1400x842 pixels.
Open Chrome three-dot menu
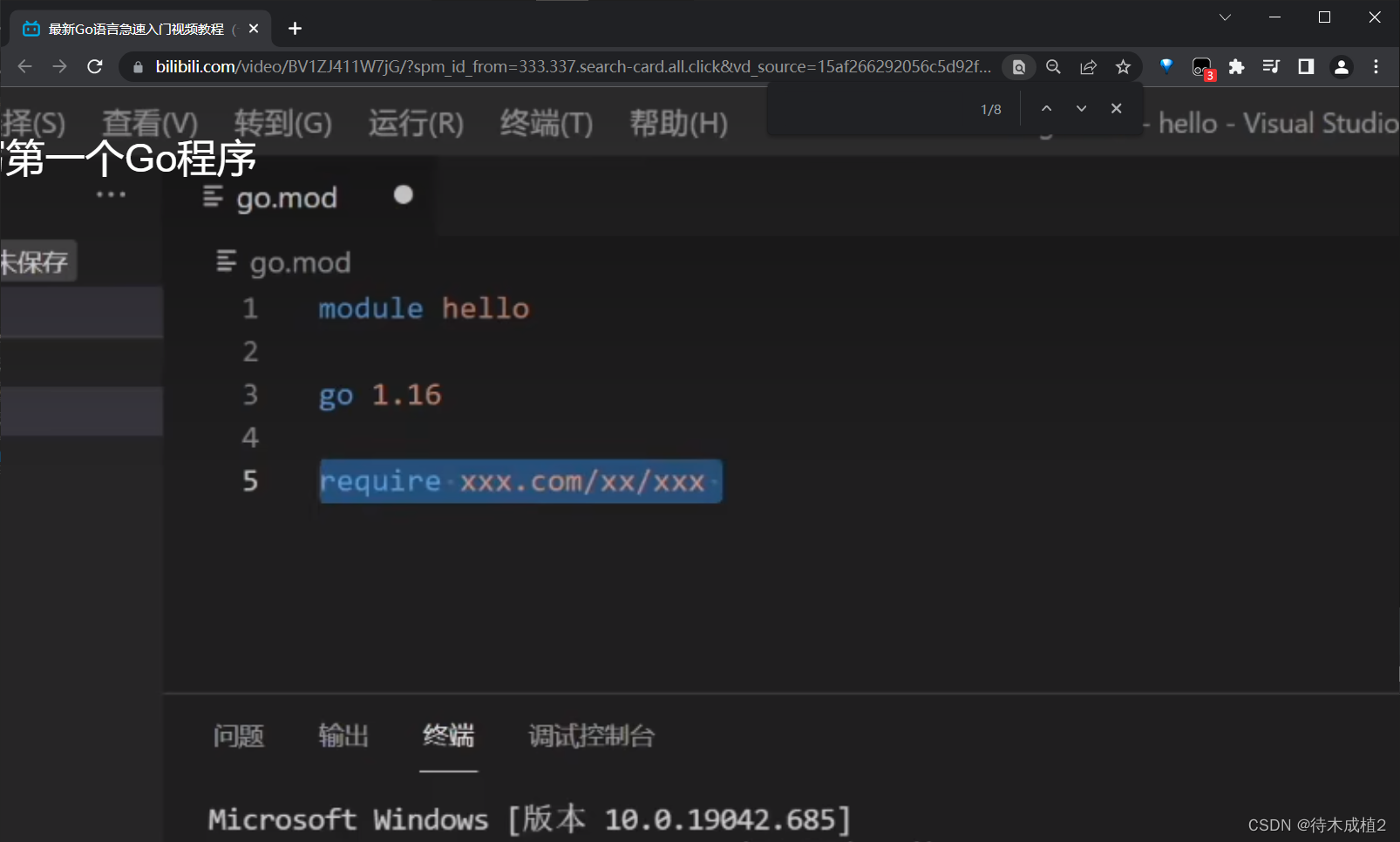1376,67
